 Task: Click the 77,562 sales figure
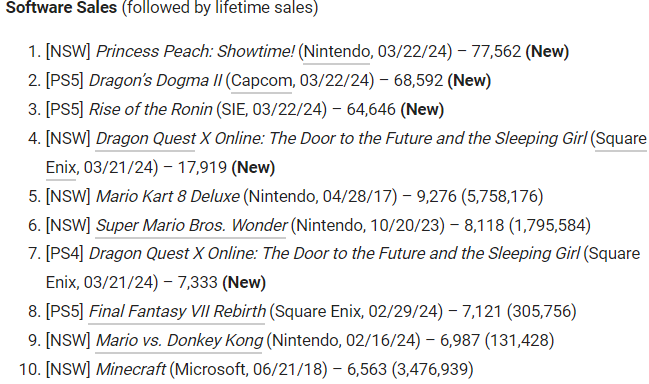[496, 52]
